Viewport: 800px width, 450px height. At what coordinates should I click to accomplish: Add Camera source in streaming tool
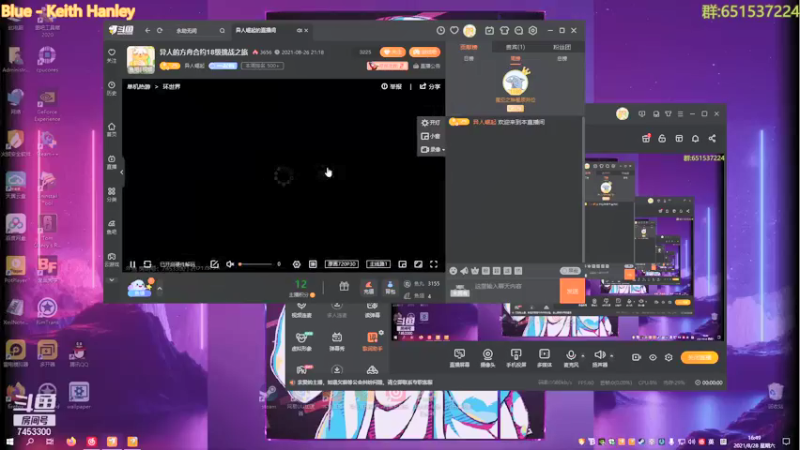click(x=488, y=358)
